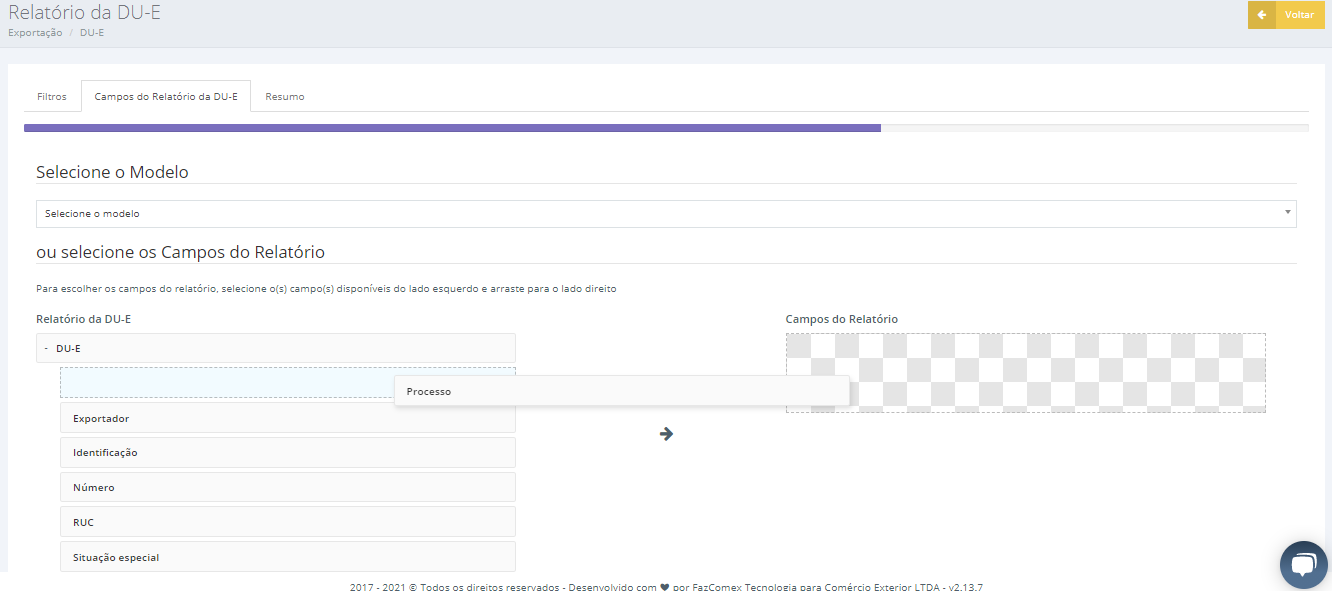Open the chat support bubble icon

click(1303, 565)
